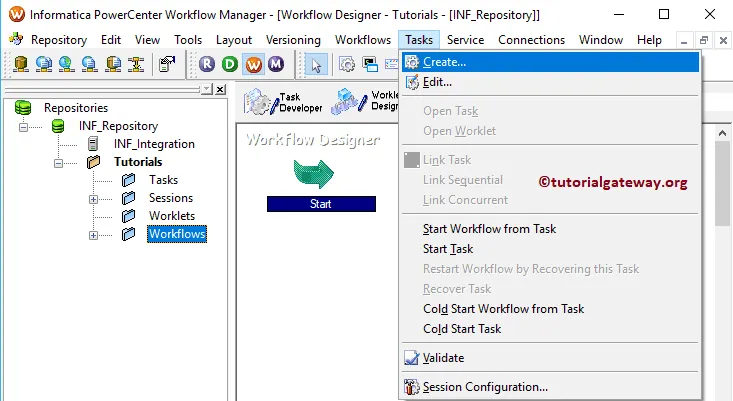Viewport: 733px width, 401px height.
Task: Click the gear task toolbar icon
Action: click(347, 64)
